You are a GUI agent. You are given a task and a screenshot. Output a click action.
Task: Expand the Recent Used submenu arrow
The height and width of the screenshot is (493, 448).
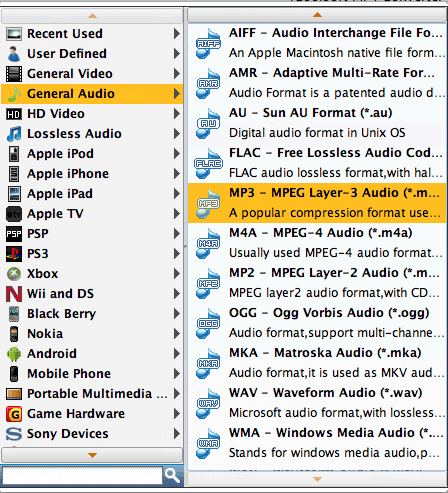point(177,34)
